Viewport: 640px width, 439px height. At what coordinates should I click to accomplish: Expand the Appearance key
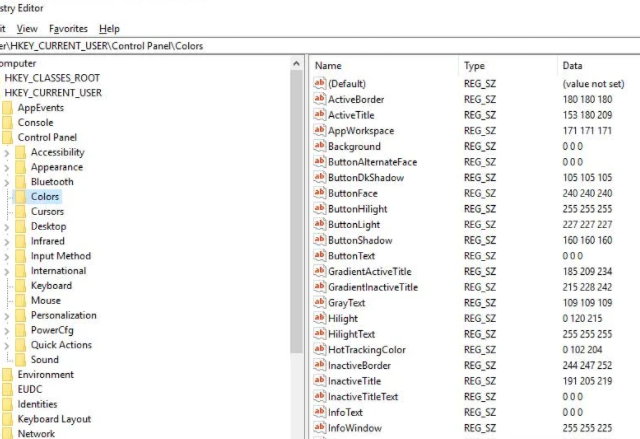(x=7, y=168)
